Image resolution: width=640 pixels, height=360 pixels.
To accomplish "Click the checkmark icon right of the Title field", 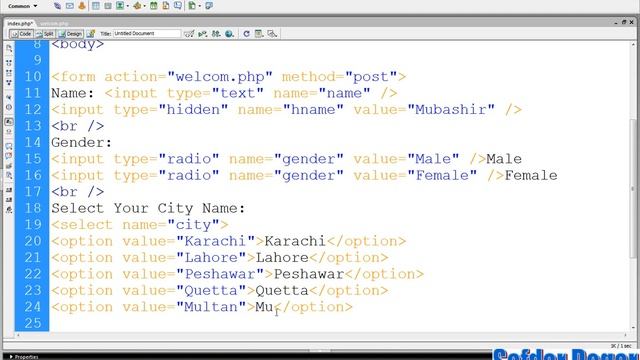I will tap(189, 33).
